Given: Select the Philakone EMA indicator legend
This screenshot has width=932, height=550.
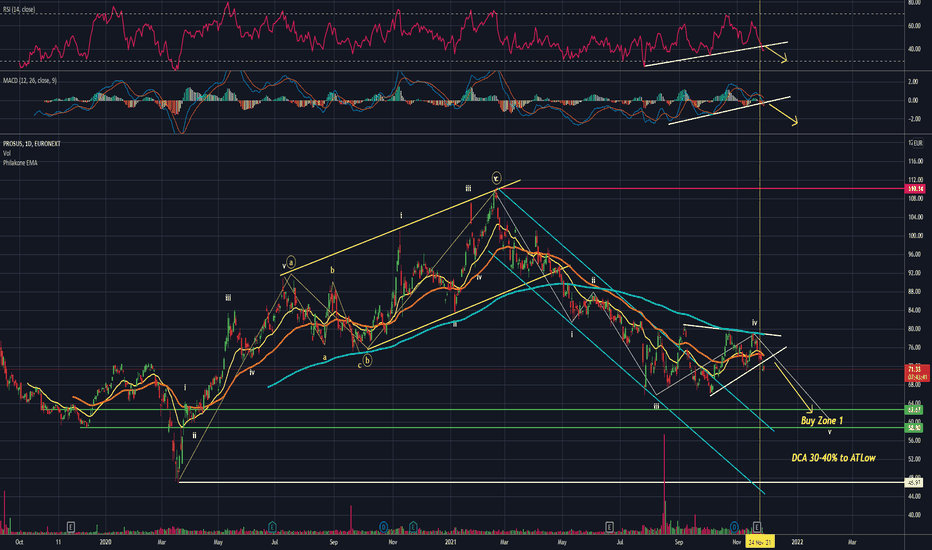Looking at the screenshot, I should click(20, 162).
